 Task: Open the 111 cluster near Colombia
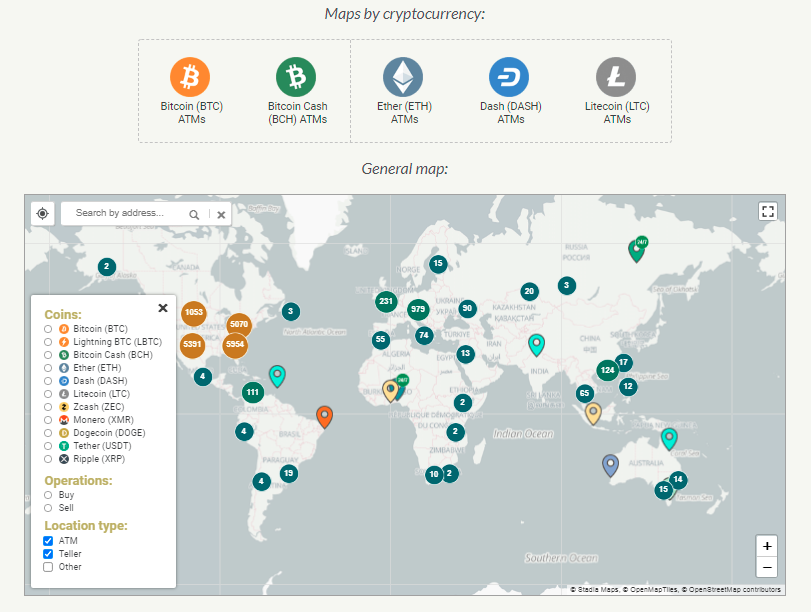252,392
